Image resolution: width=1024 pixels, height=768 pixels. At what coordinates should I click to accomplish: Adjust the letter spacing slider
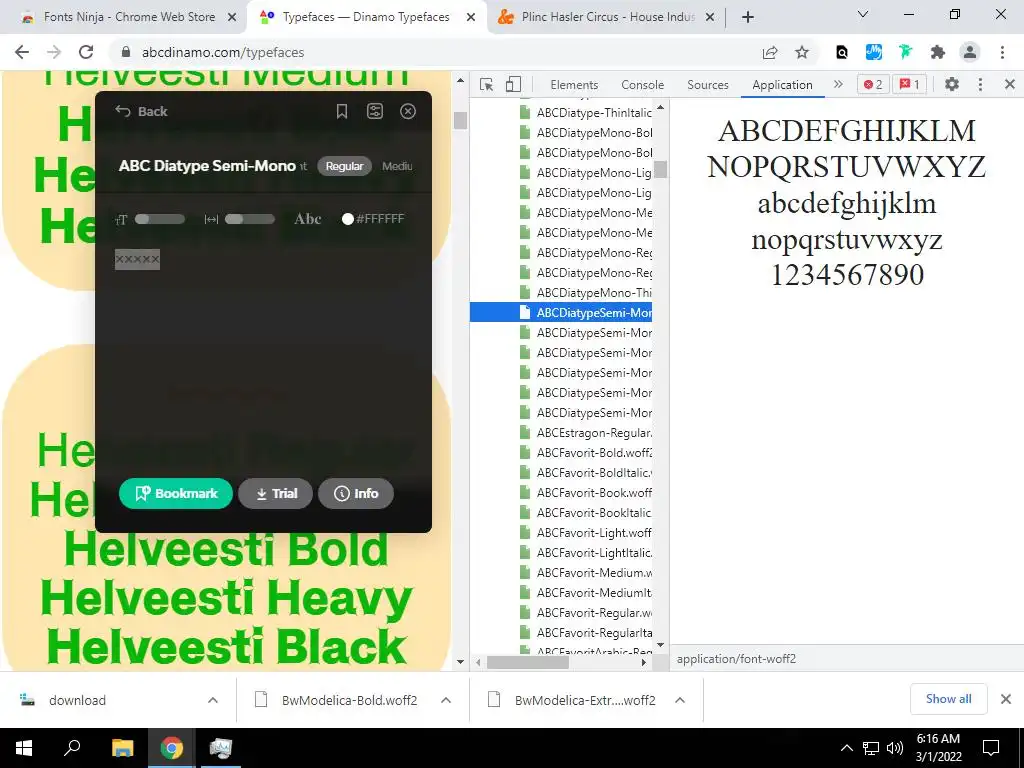coord(249,219)
